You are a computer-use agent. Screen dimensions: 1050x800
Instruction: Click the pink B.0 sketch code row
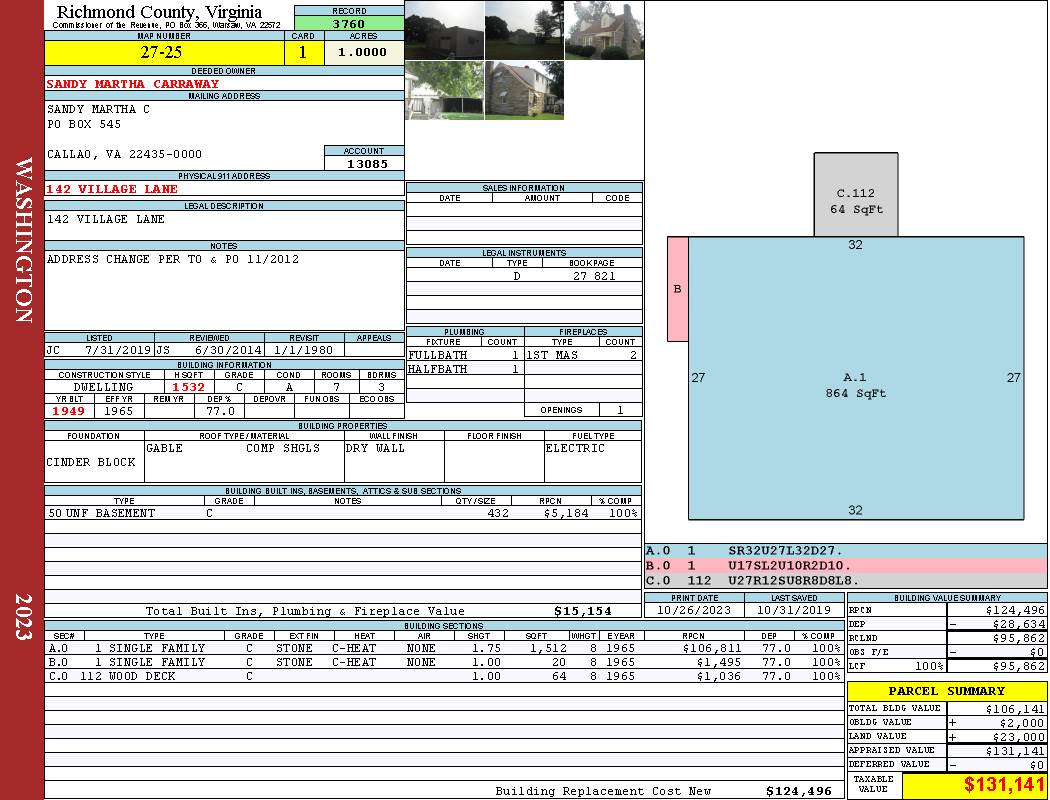845,565
